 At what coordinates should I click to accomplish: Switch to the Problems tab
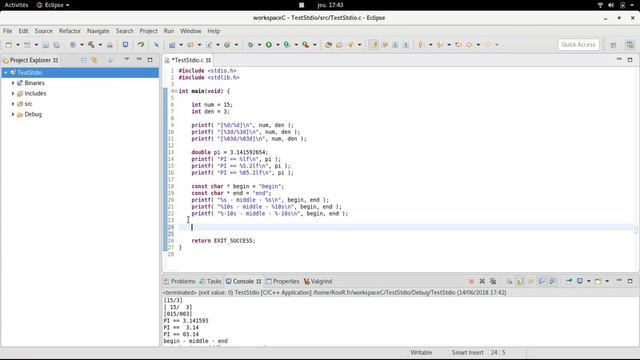pos(179,281)
